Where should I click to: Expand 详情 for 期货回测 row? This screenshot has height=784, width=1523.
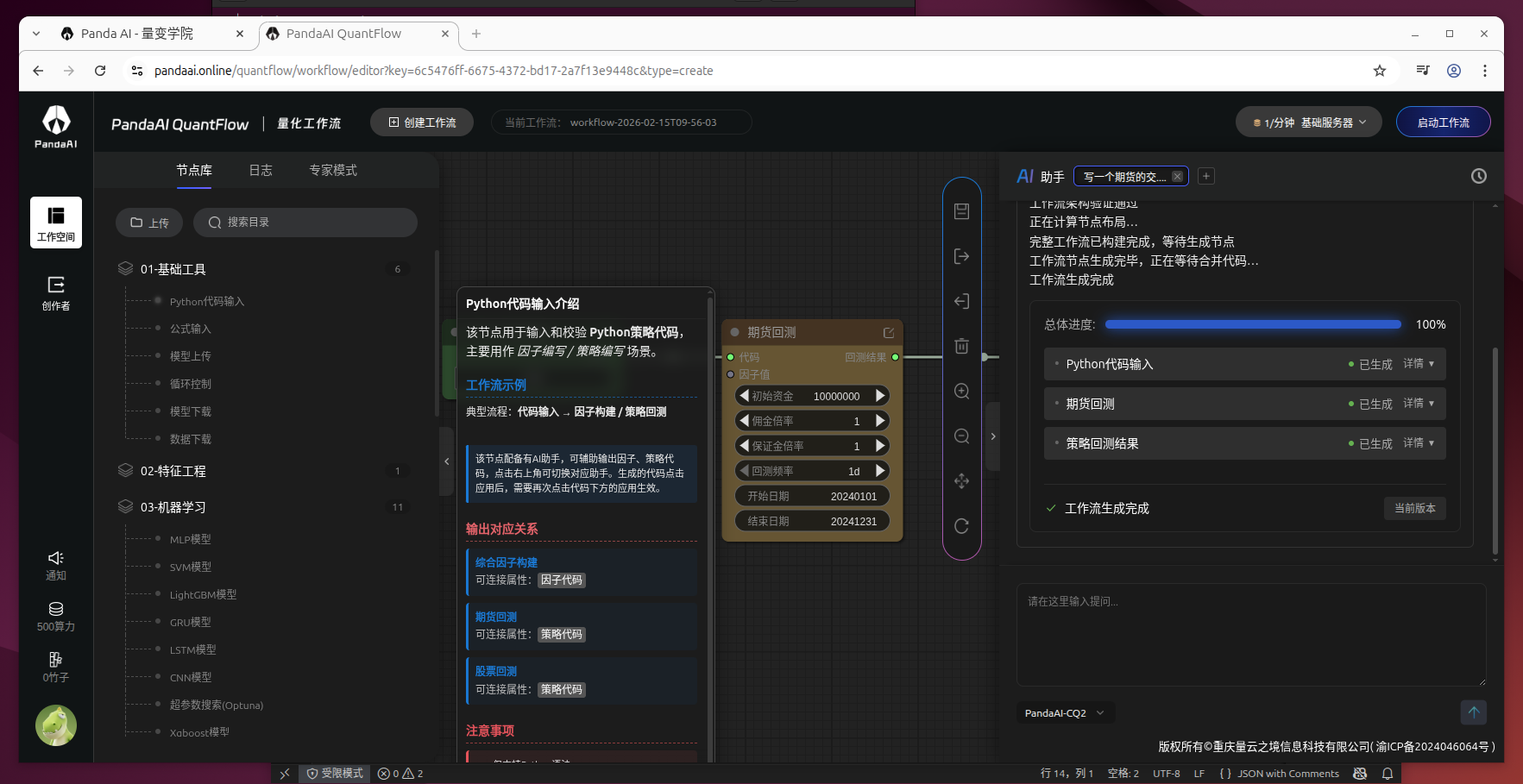[1419, 404]
